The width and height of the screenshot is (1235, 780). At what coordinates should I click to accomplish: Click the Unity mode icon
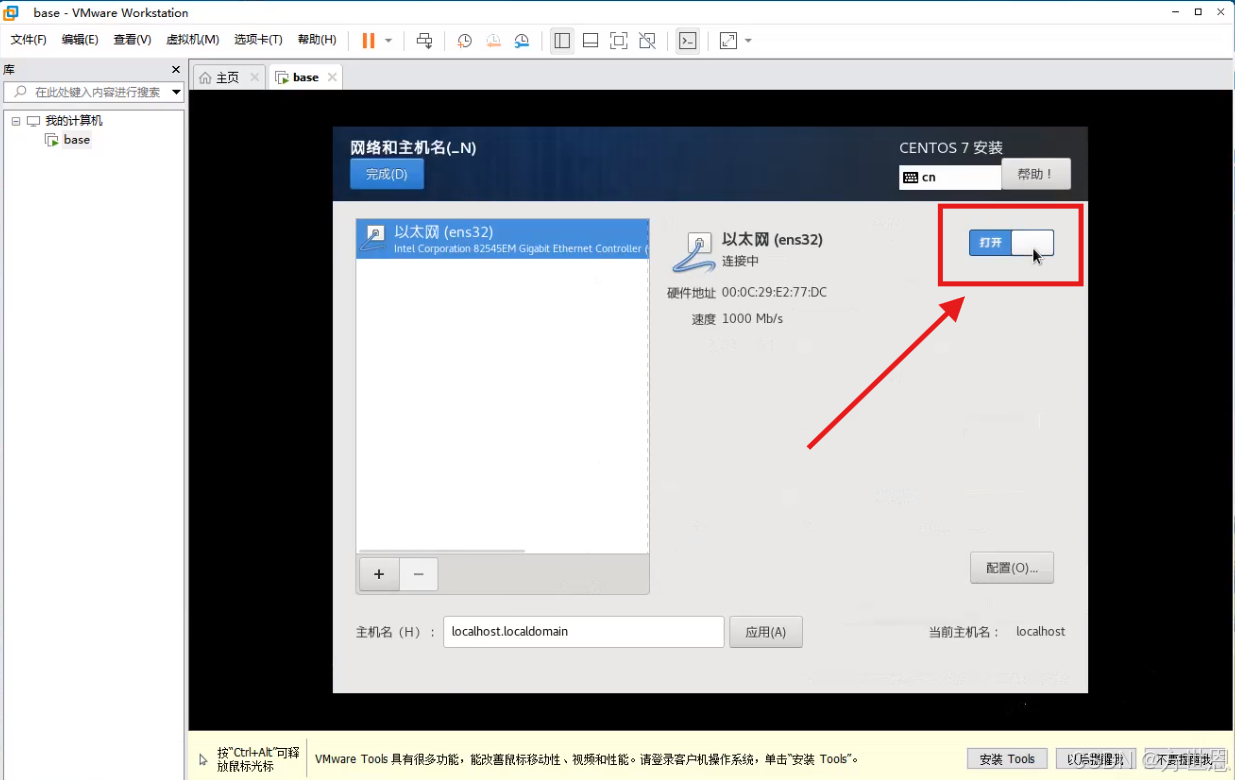(647, 40)
